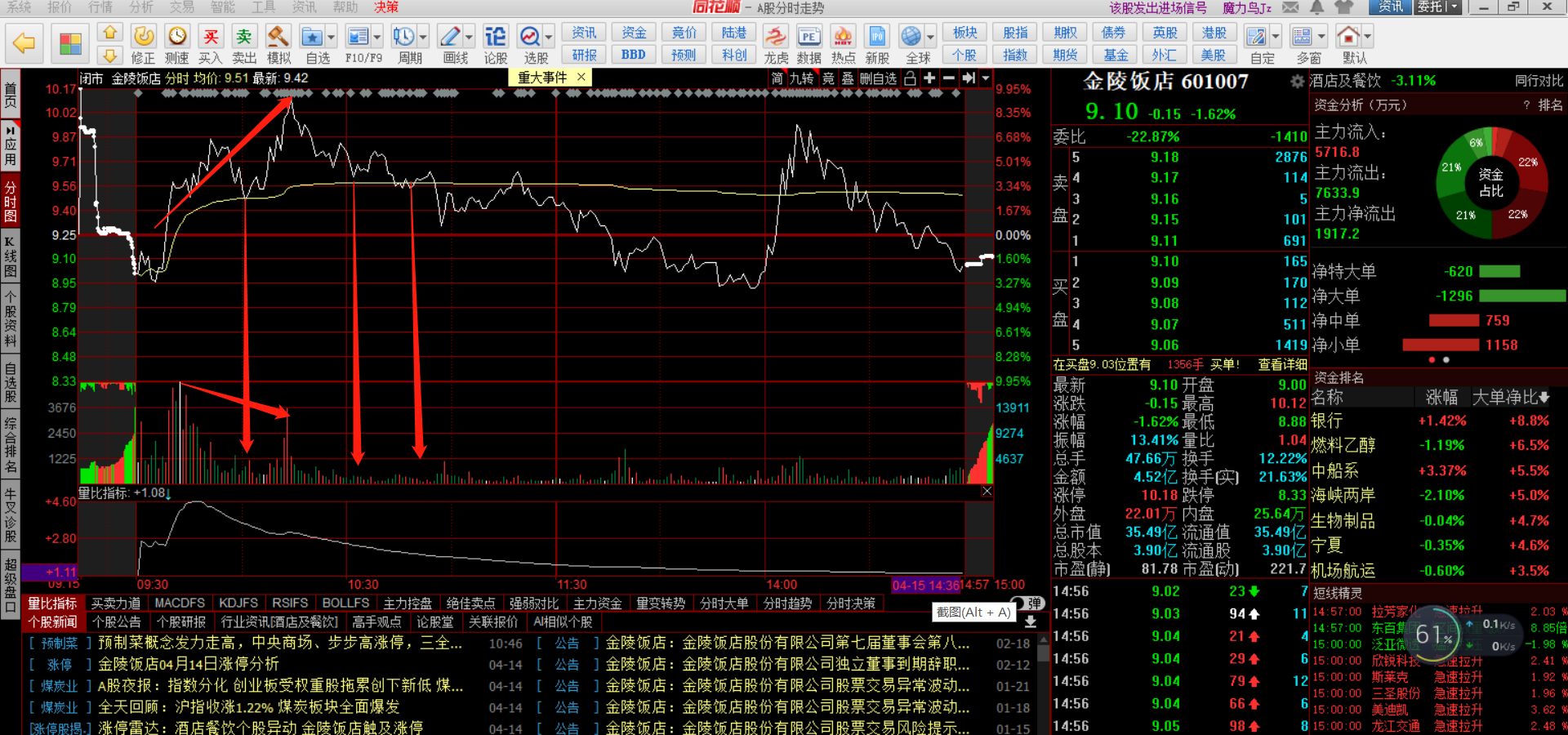Click the 同行对比 peer comparison link
1568x735 pixels.
(x=1539, y=81)
